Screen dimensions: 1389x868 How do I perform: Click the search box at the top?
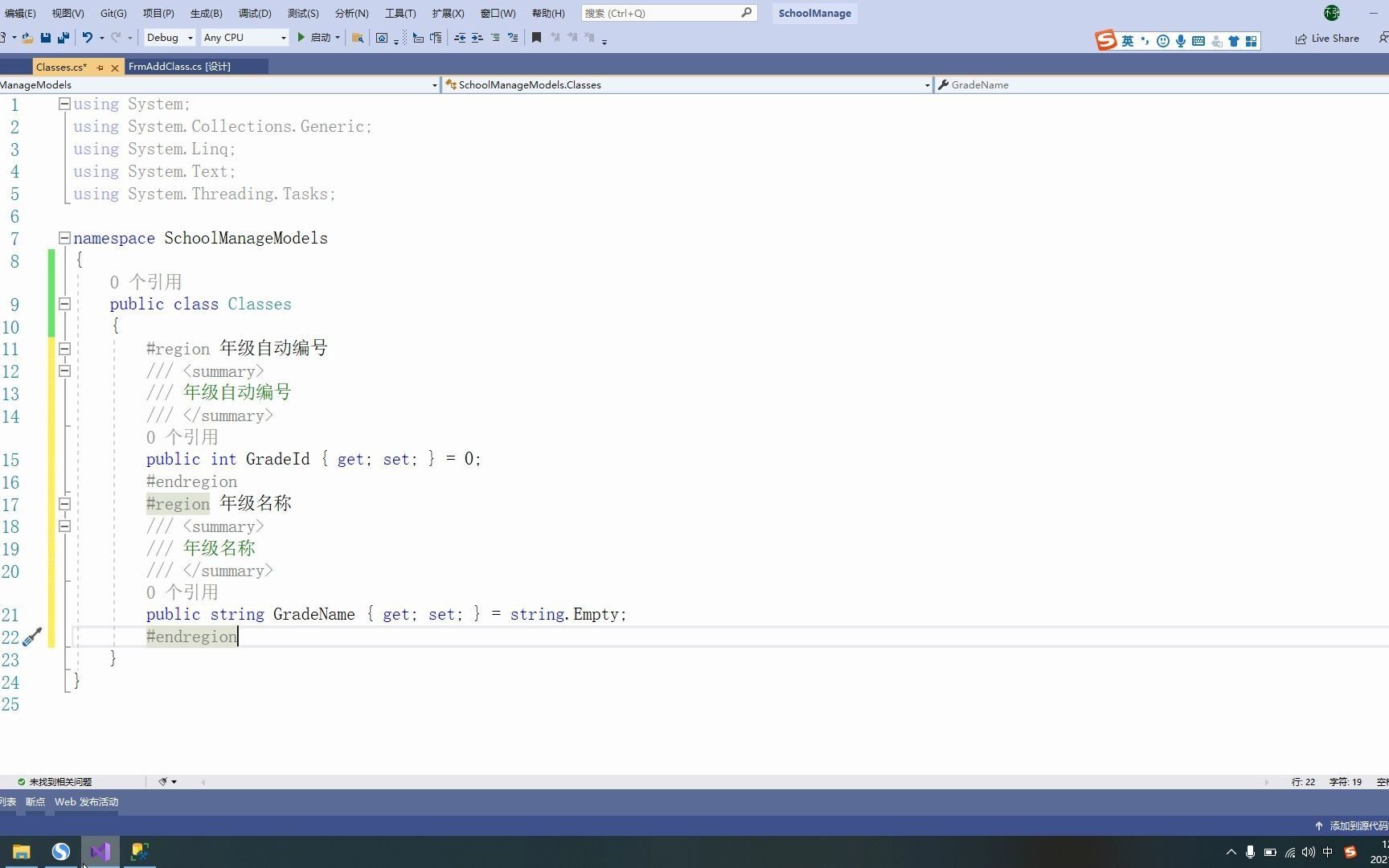coord(667,13)
